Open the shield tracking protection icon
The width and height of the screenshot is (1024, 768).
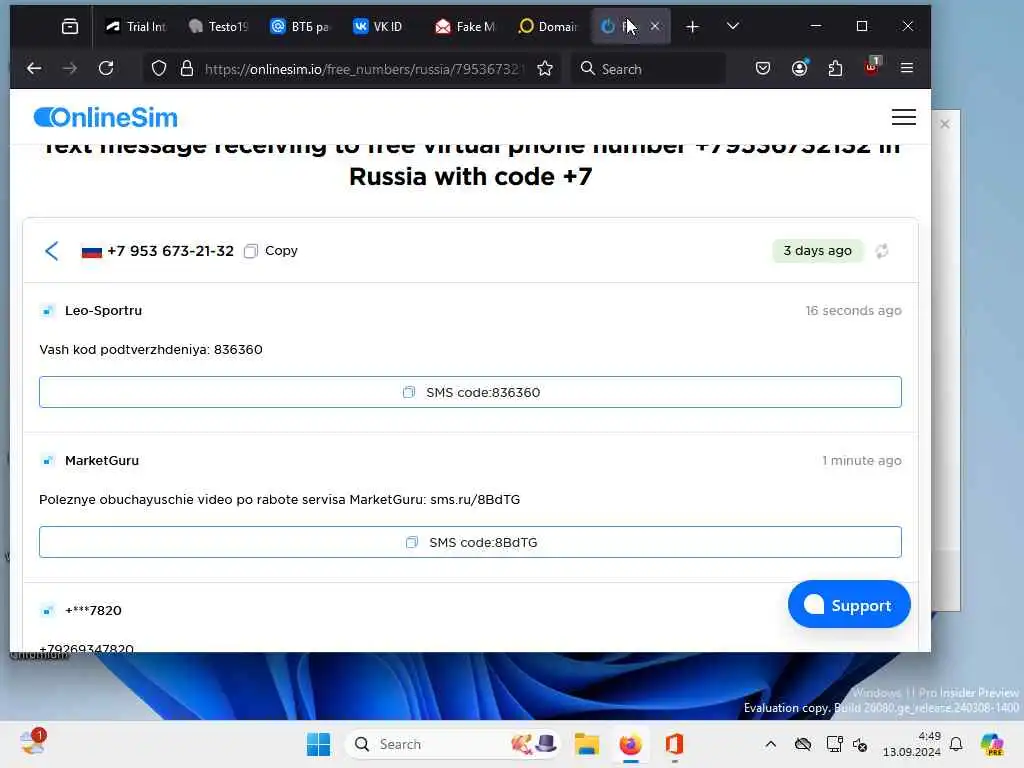point(159,69)
